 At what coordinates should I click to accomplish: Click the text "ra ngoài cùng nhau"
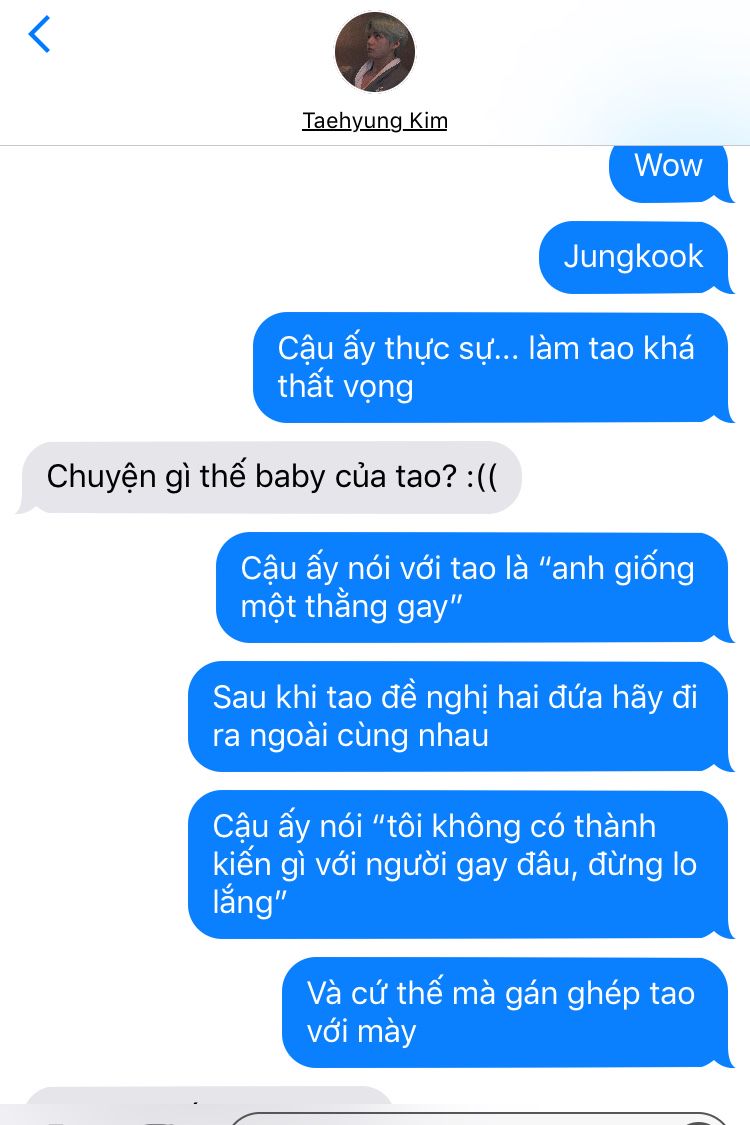coord(351,736)
